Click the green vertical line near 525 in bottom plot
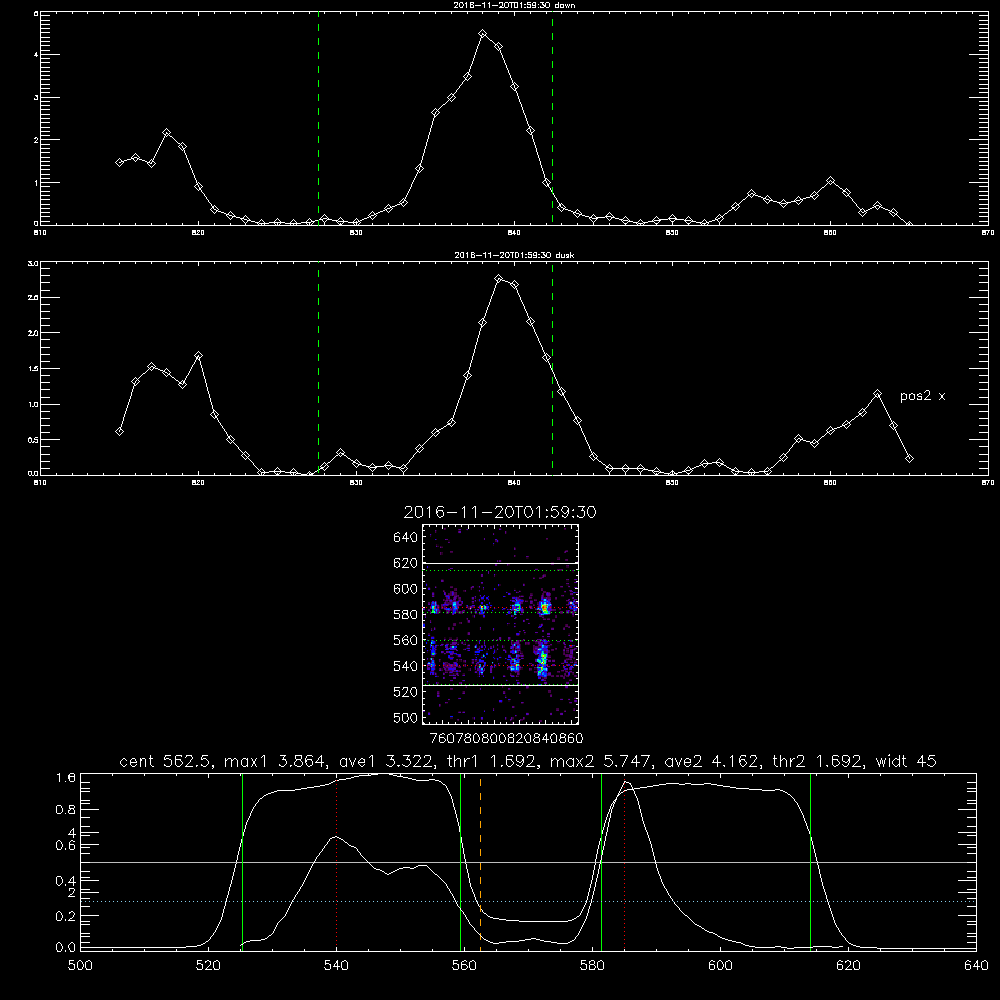The width and height of the screenshot is (1000, 1000). tap(242, 862)
